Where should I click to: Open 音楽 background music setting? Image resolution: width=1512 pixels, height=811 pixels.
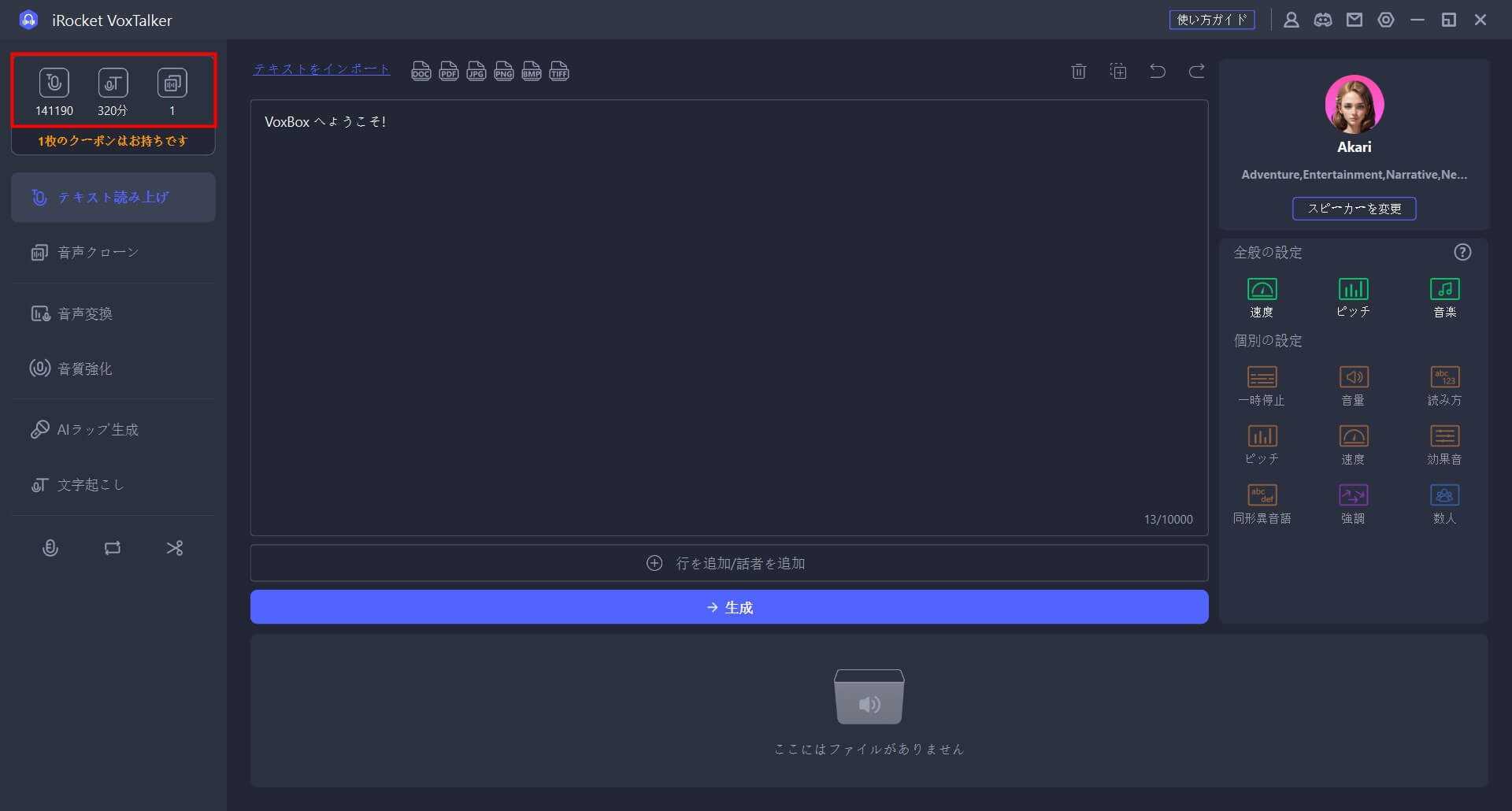[x=1444, y=298]
